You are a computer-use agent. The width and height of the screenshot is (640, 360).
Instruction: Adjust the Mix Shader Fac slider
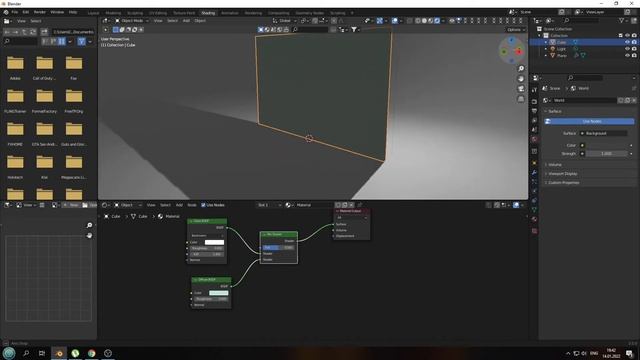pyautogui.click(x=279, y=247)
